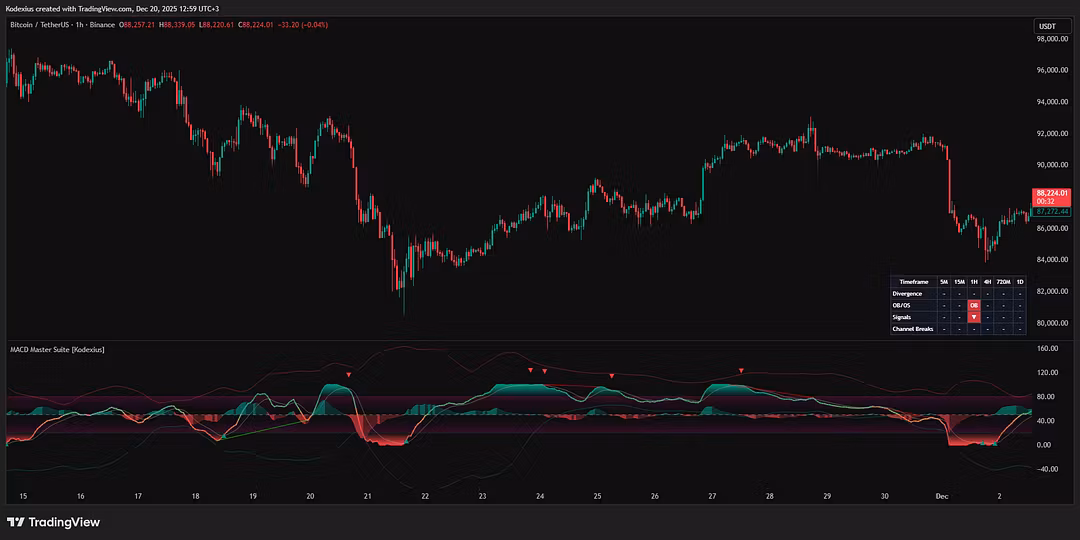Viewport: 1080px width, 540px height.
Task: Click the Divergence row label in table
Action: point(907,294)
